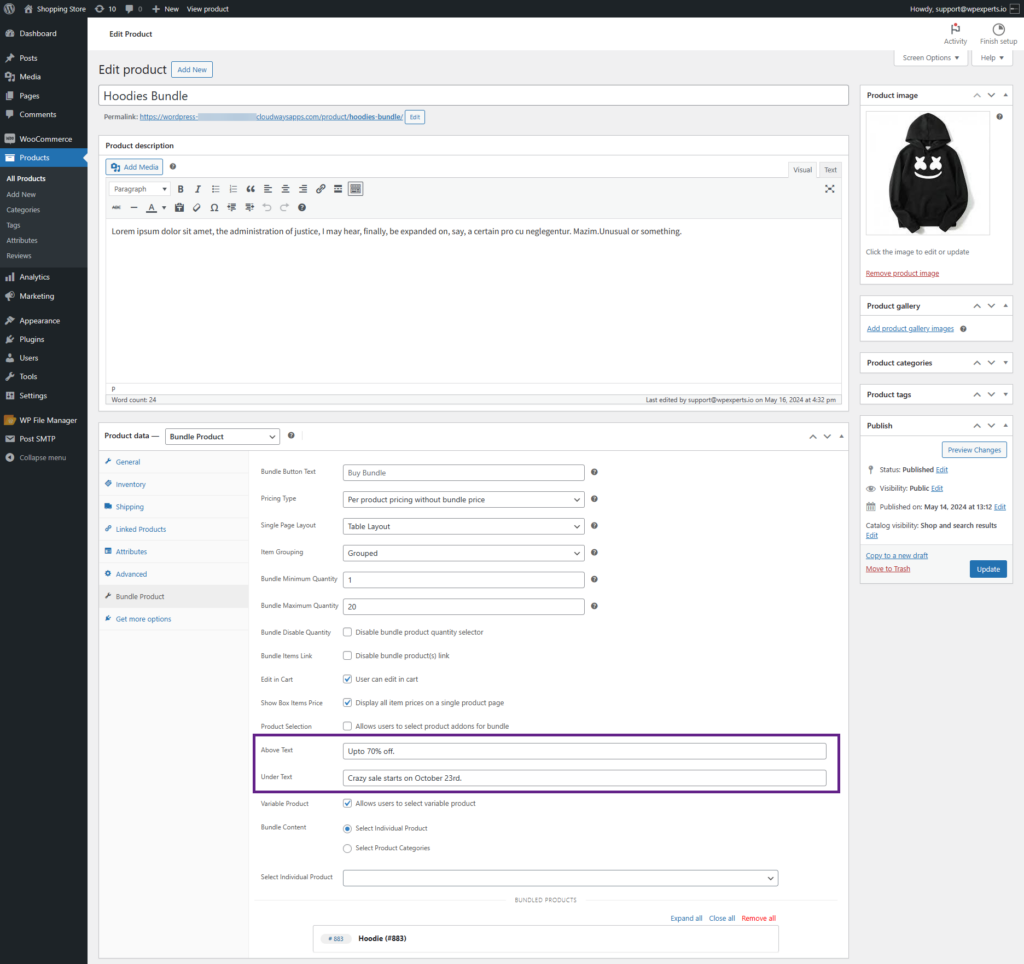Enable product addons selection for bundle
This screenshot has width=1024, height=964.
347,726
